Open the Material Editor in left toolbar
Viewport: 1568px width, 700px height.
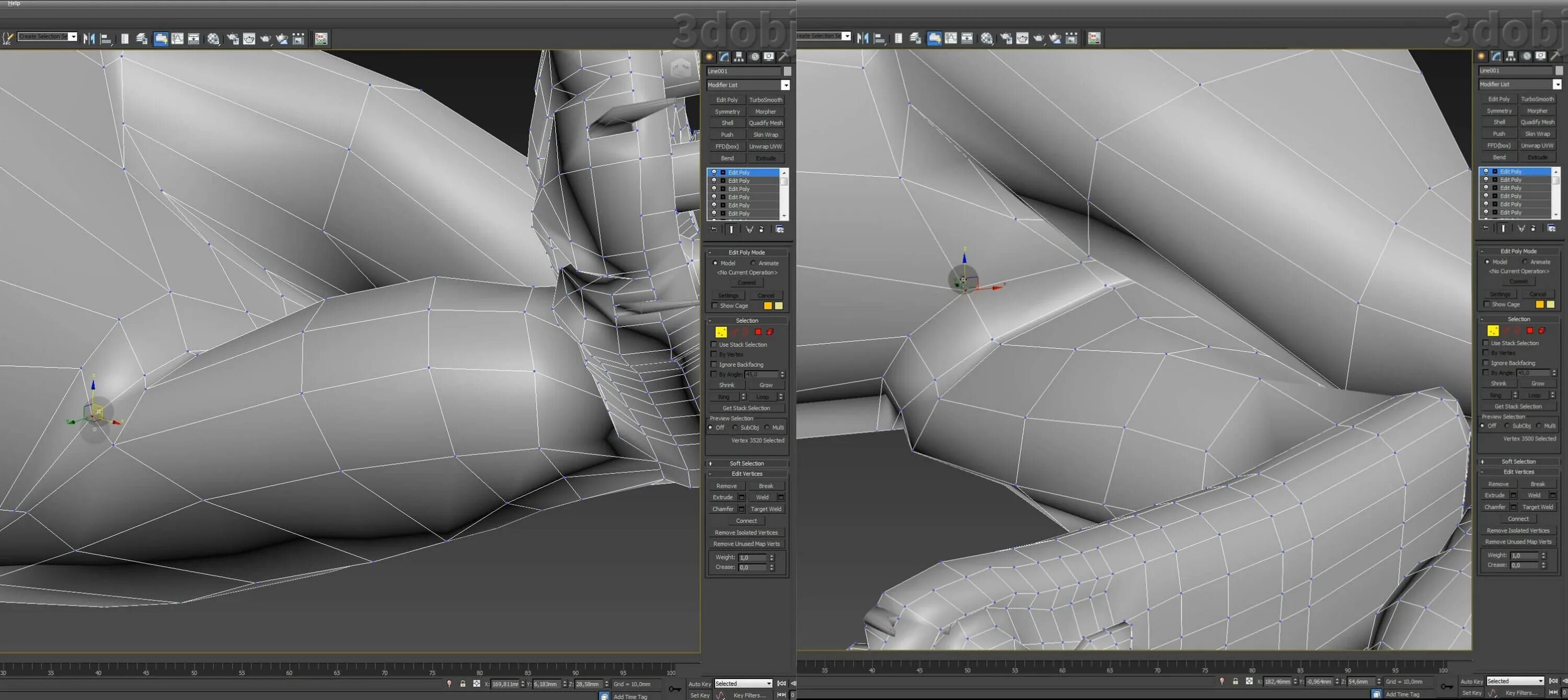213,39
